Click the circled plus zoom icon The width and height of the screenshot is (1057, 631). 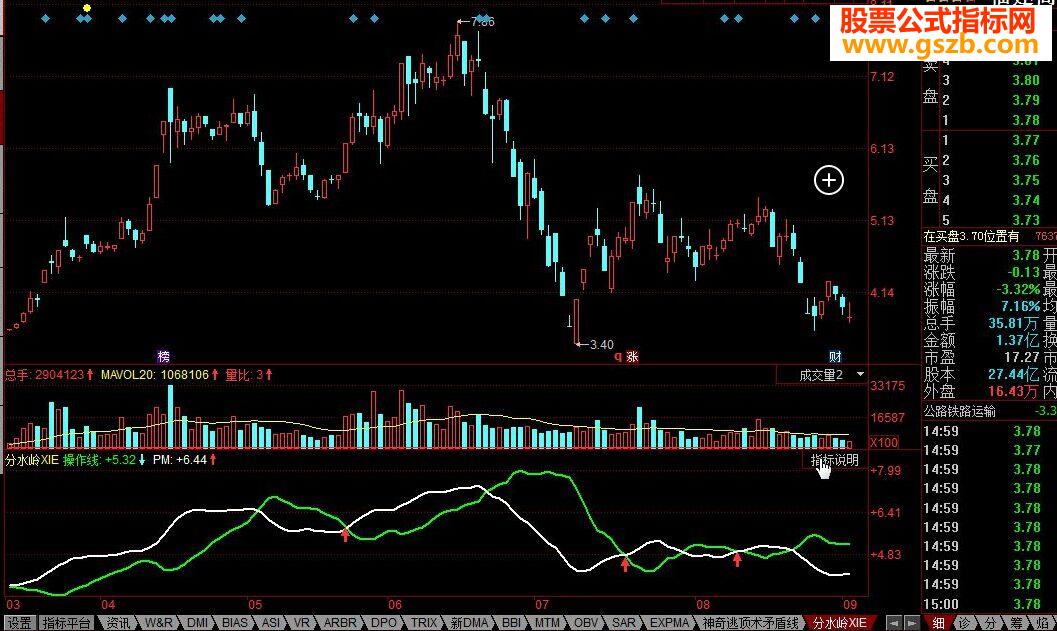pyautogui.click(x=828, y=181)
